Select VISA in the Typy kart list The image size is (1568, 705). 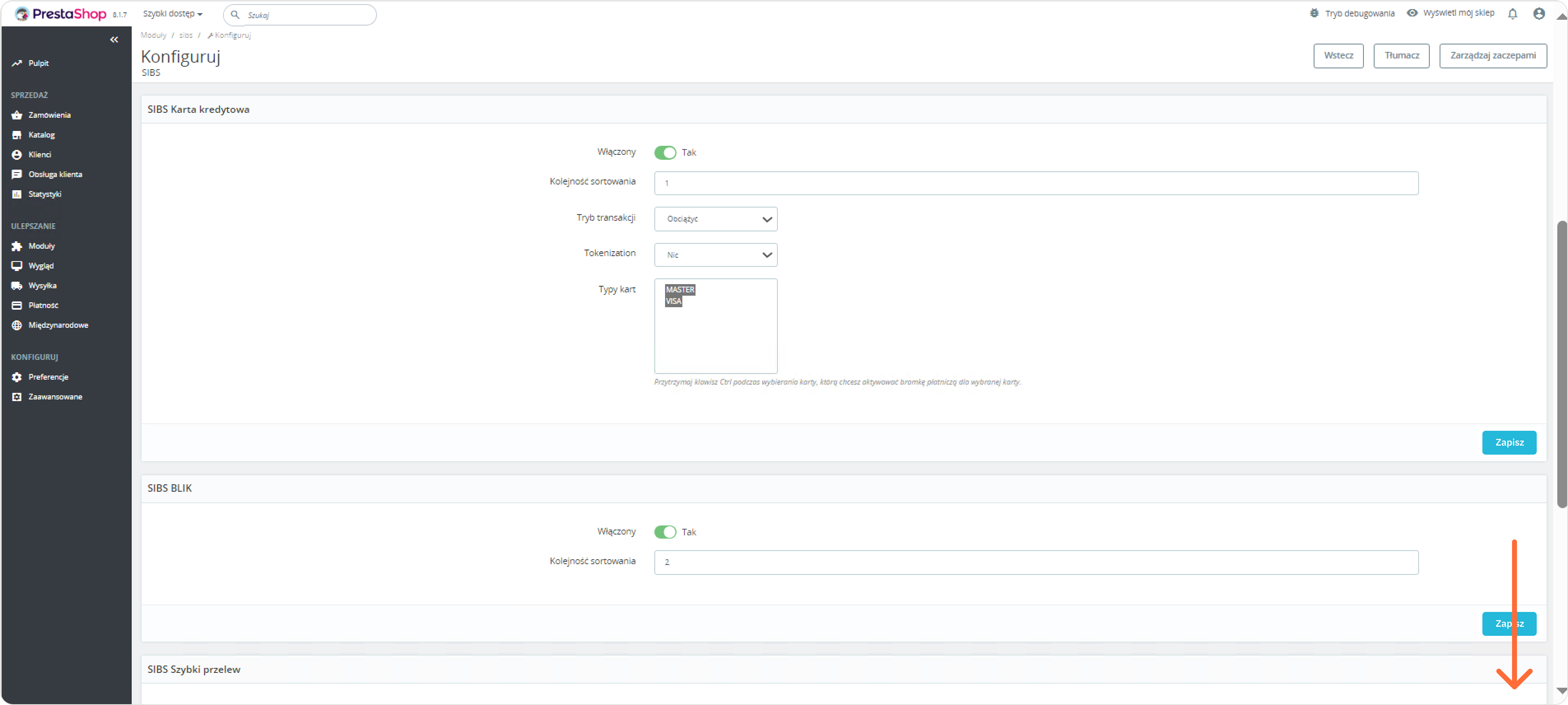pyautogui.click(x=673, y=301)
